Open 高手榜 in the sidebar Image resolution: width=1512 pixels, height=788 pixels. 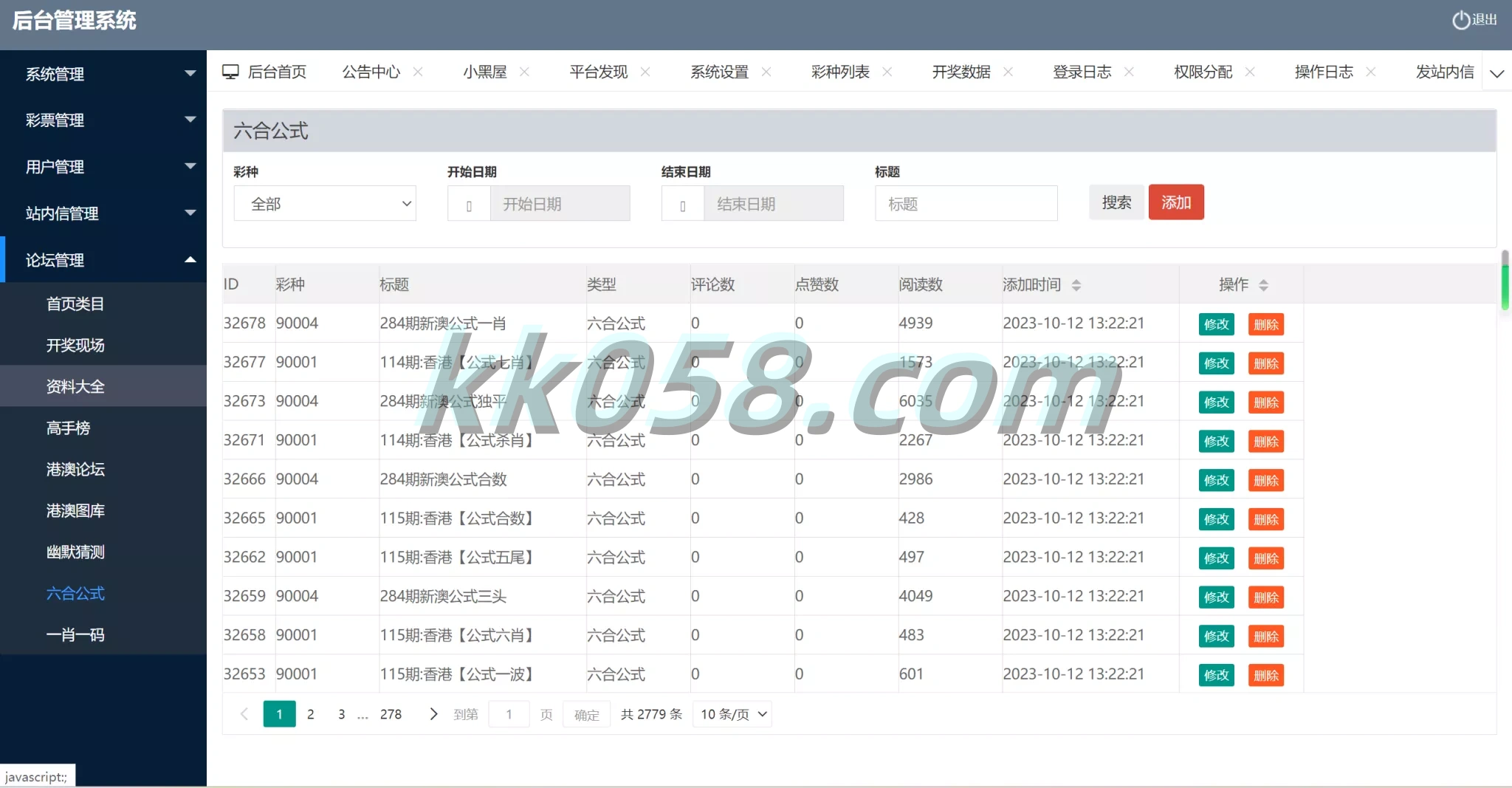(103, 428)
